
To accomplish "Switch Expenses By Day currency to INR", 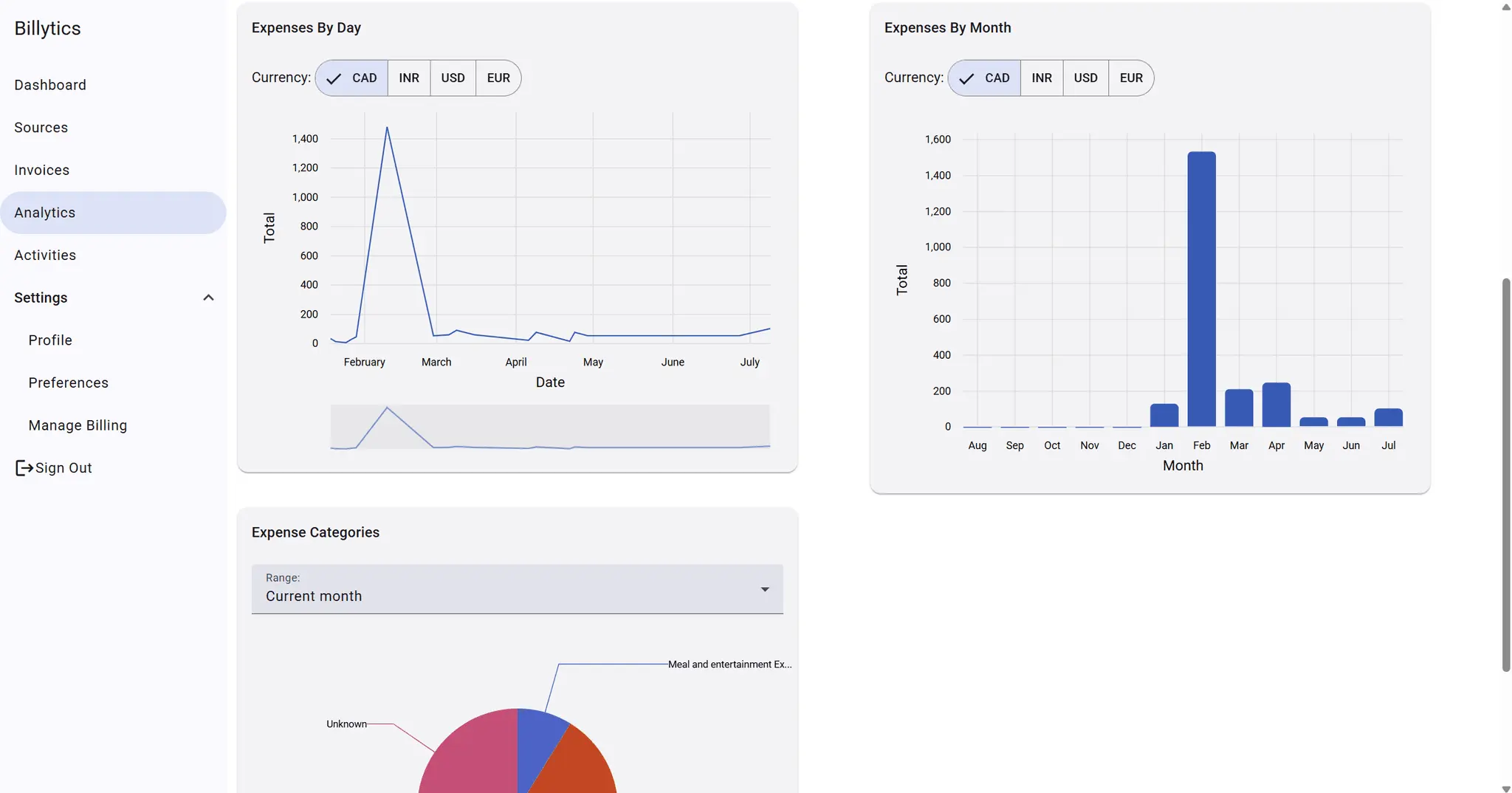I will 409,78.
